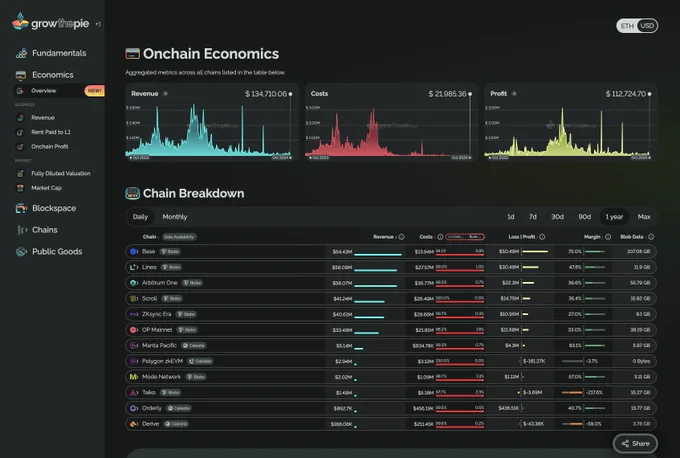Click the Derive chain logo icon
Image resolution: width=680 pixels, height=458 pixels.
point(134,424)
